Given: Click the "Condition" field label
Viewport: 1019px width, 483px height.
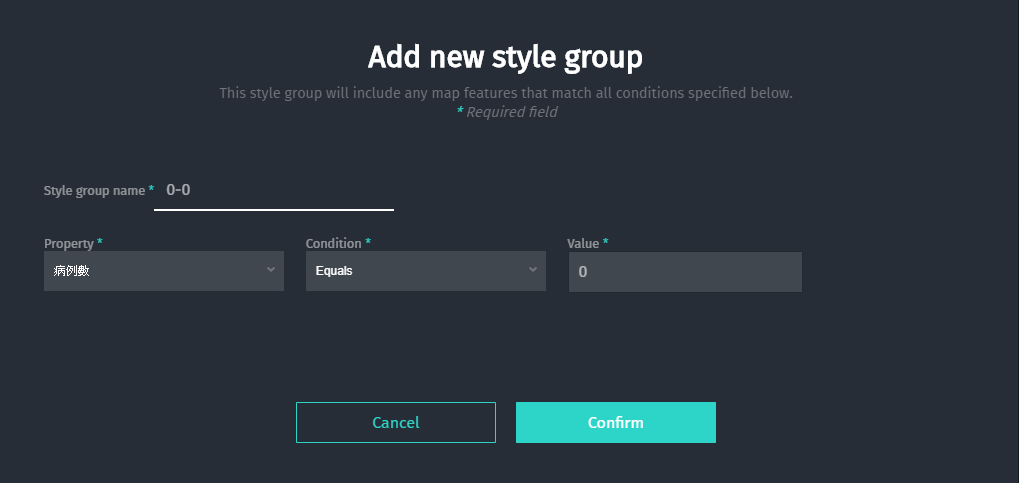Looking at the screenshot, I should 333,243.
